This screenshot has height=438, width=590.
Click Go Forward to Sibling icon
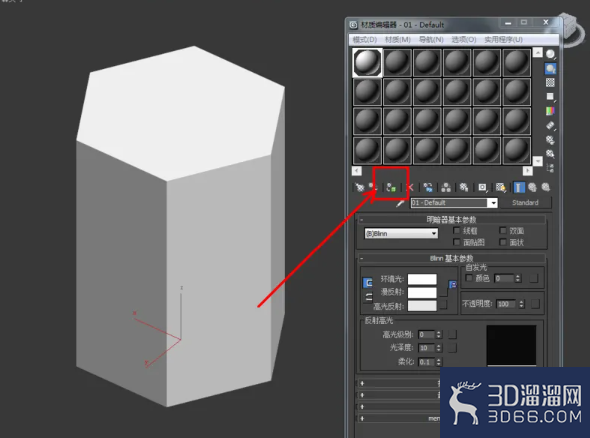[546, 187]
